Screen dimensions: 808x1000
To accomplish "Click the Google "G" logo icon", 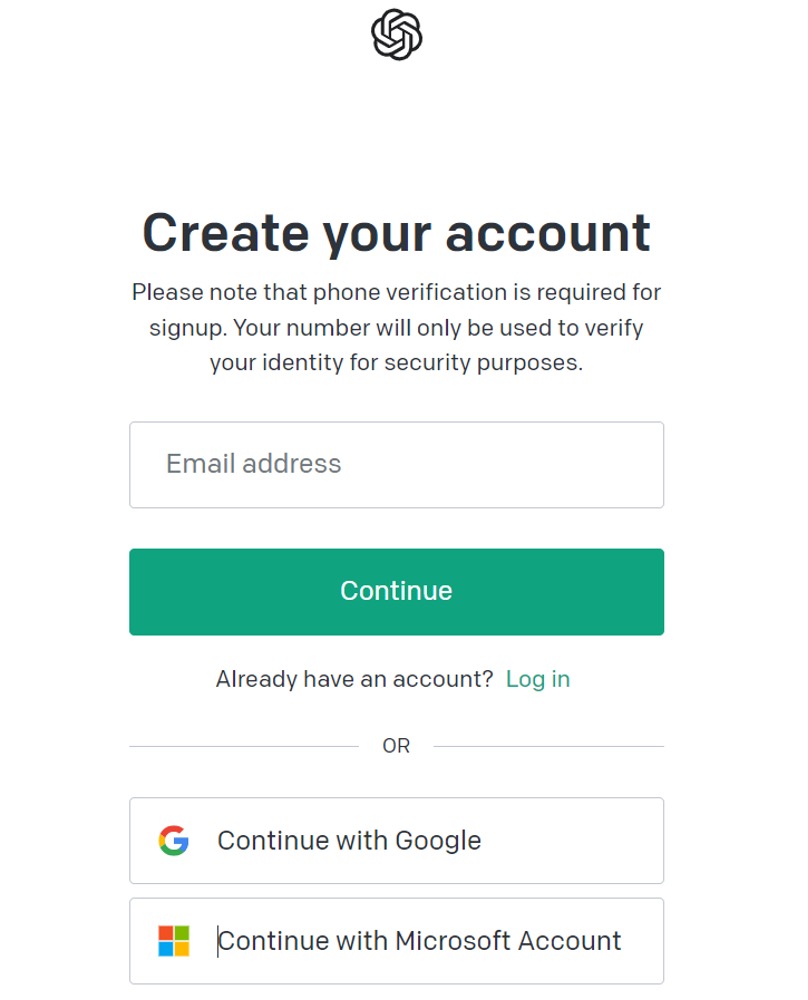I will (x=173, y=841).
